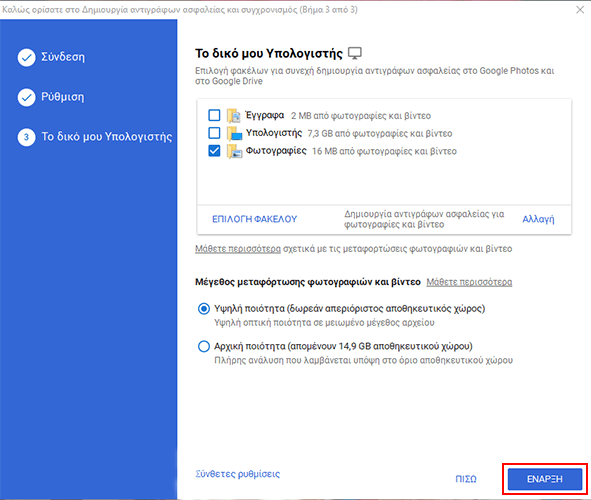Click the step 3 circle icon
This screenshot has width=591, height=500.
coord(26,137)
